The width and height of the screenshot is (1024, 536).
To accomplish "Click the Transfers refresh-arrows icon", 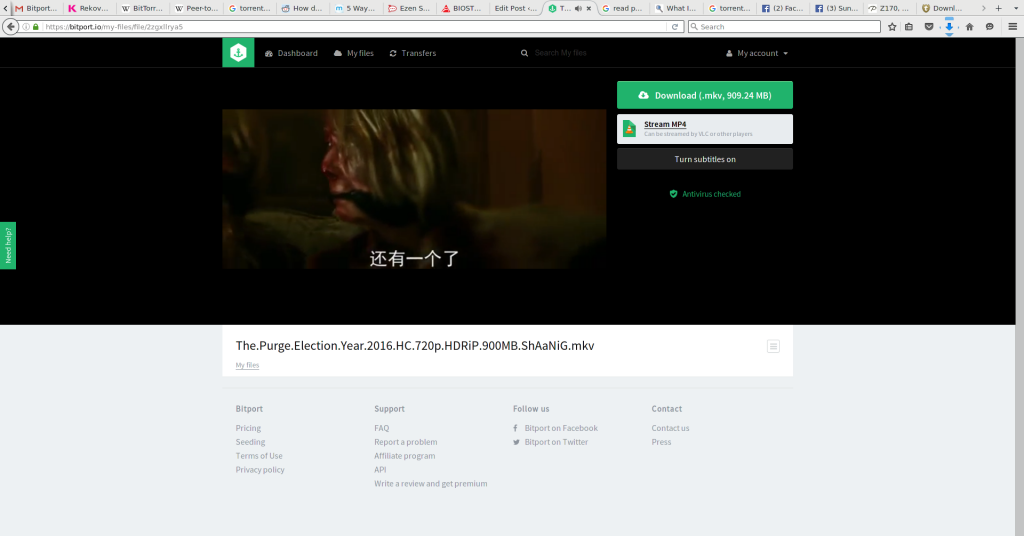I will [393, 54].
